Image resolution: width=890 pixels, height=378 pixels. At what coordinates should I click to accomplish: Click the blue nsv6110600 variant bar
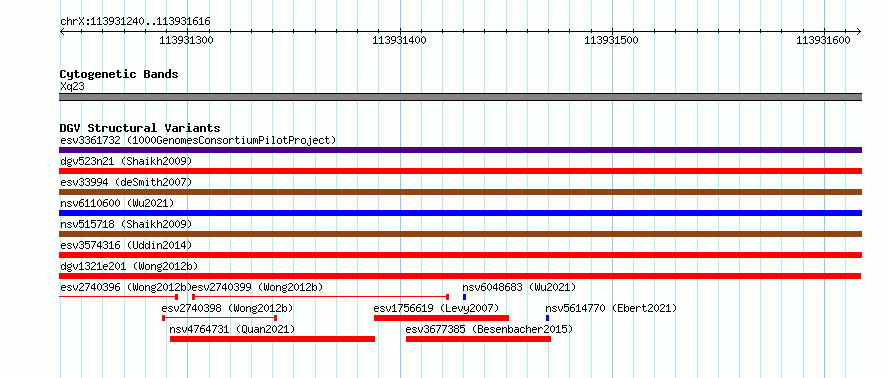[460, 213]
